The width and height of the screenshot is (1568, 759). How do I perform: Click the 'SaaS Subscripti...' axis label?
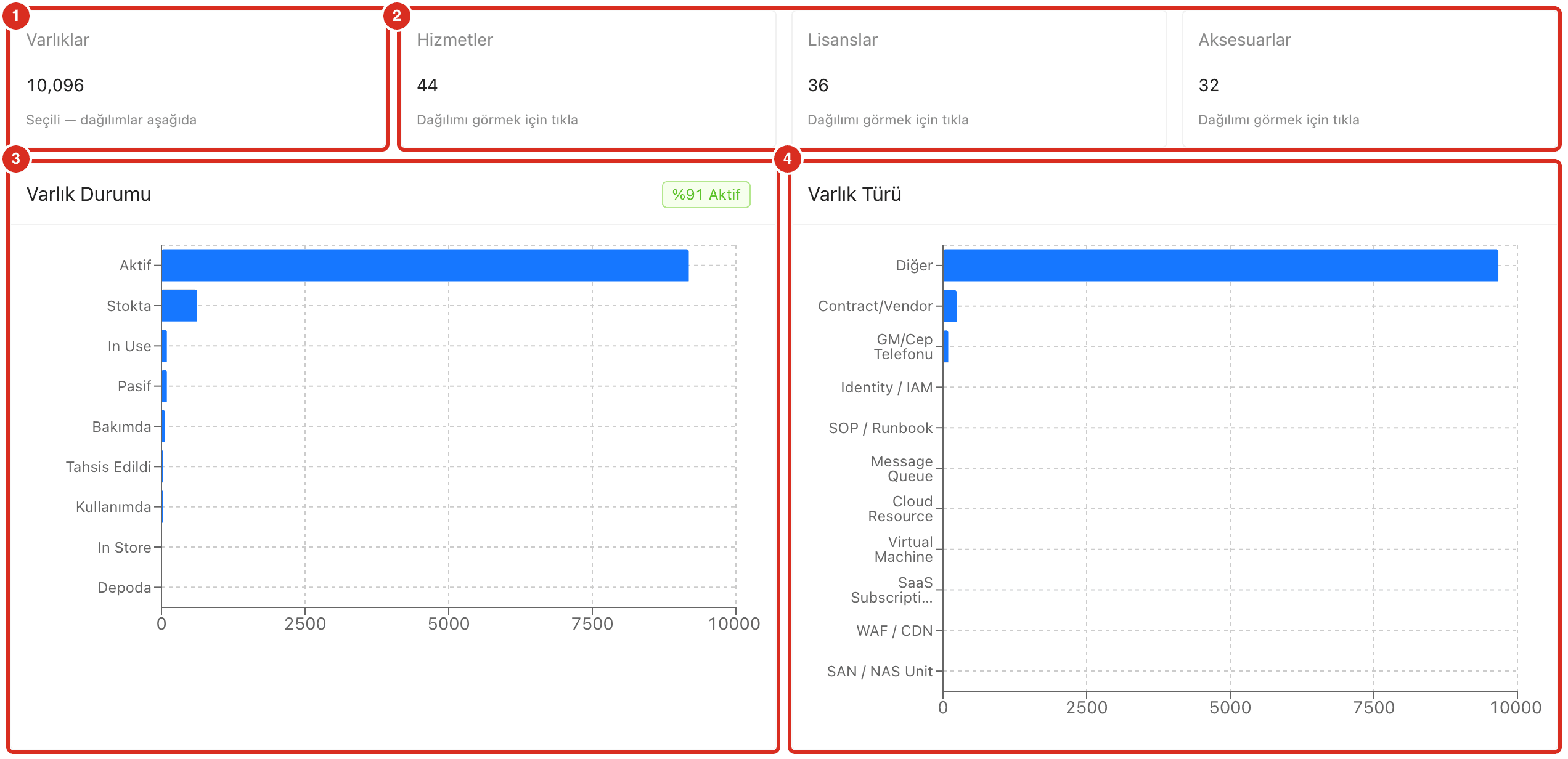click(892, 590)
